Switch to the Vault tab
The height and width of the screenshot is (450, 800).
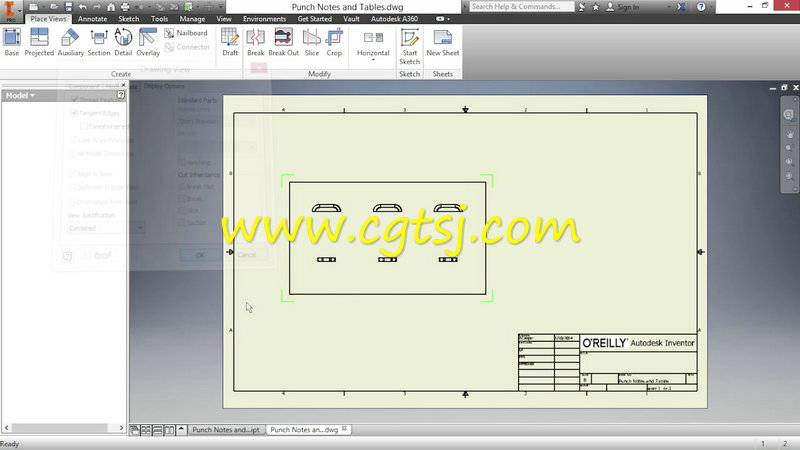click(351, 19)
